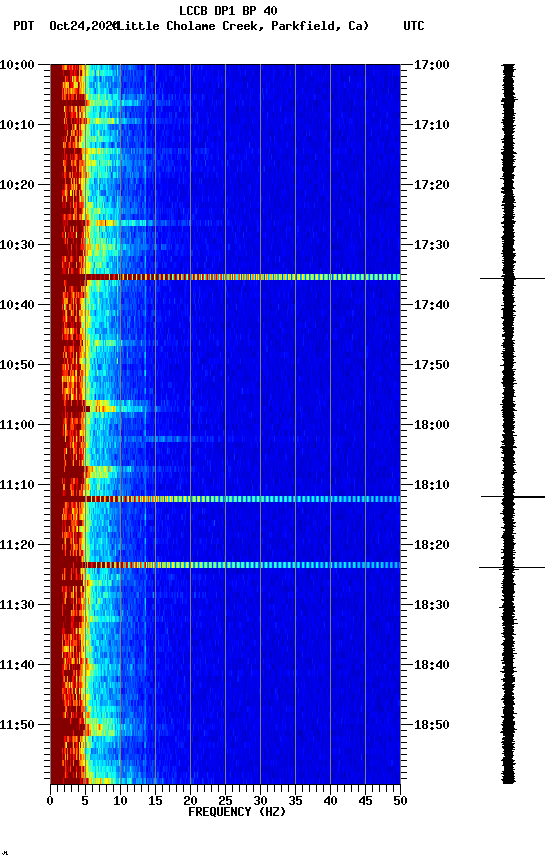
Task: Click the date label "Oct24,2020"
Action: point(84,26)
